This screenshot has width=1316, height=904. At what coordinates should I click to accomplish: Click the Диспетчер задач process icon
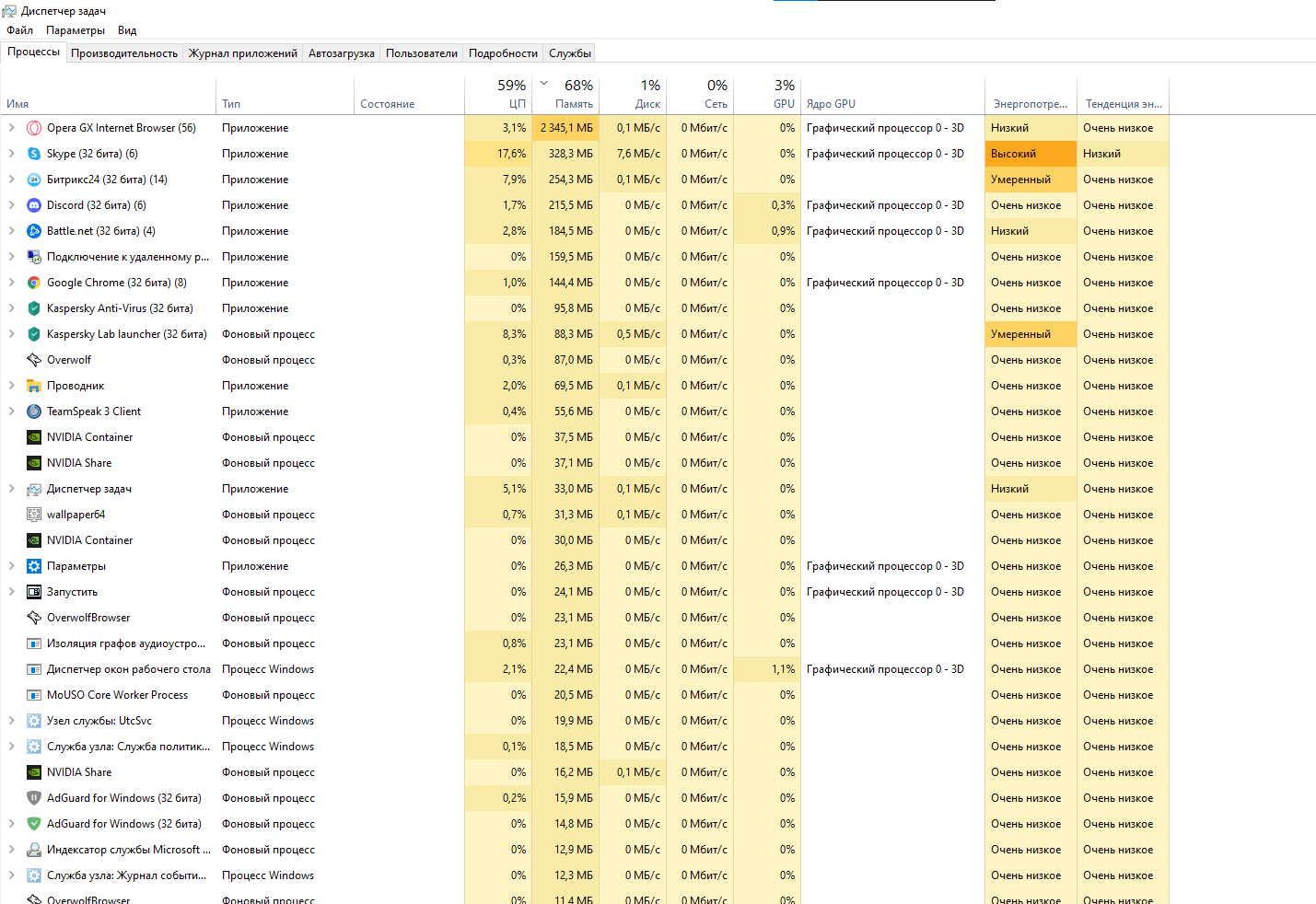pyautogui.click(x=34, y=489)
